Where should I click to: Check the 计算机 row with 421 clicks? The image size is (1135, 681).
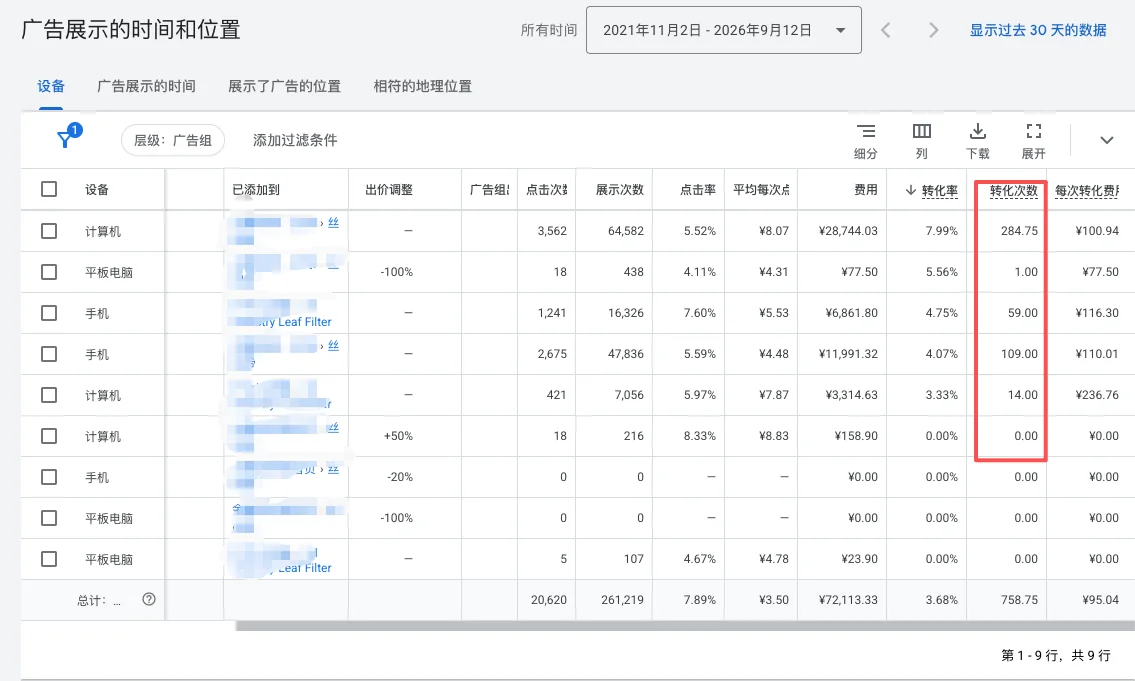(x=48, y=395)
